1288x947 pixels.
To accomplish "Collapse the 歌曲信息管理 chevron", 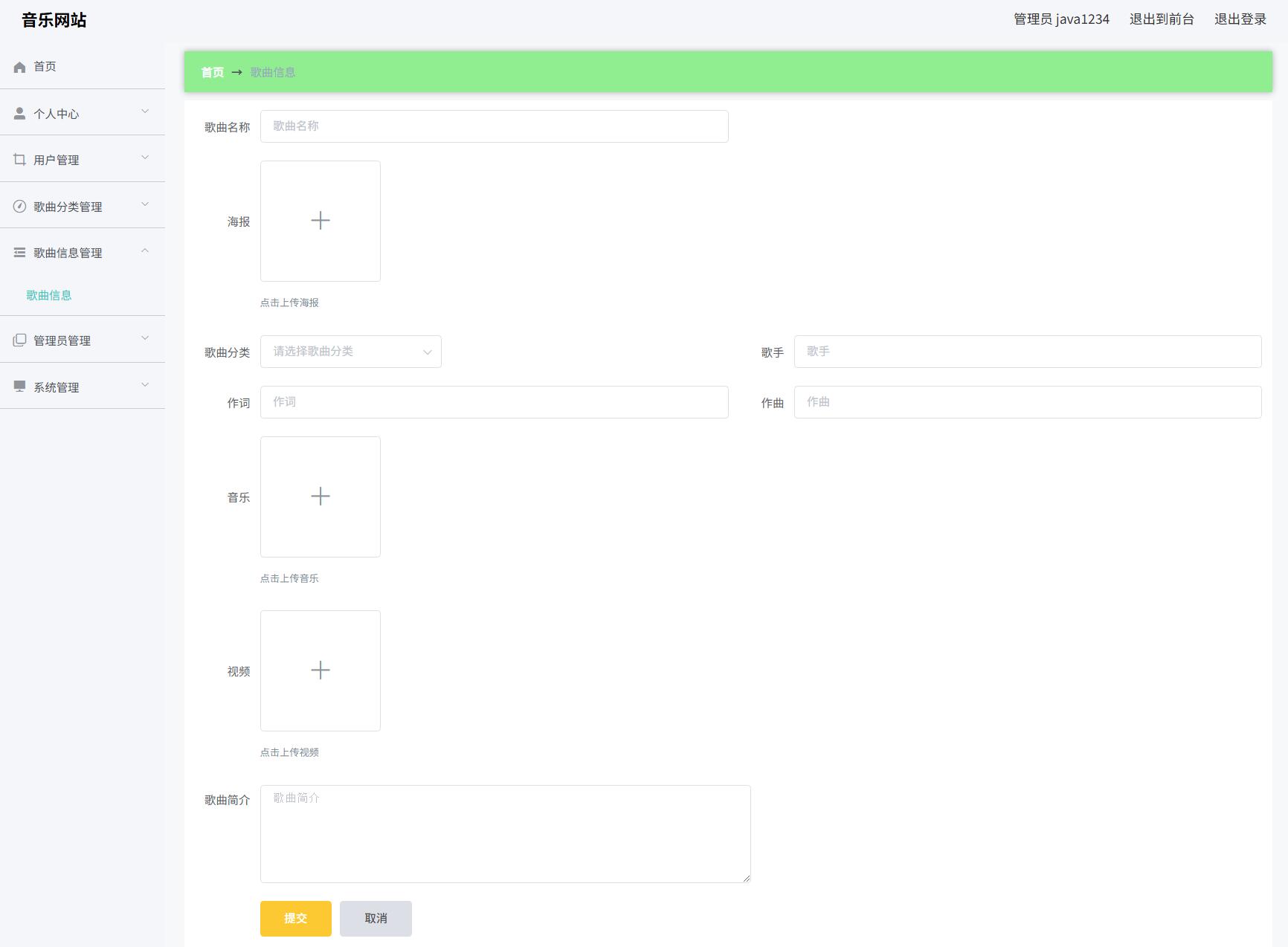I will (x=145, y=251).
